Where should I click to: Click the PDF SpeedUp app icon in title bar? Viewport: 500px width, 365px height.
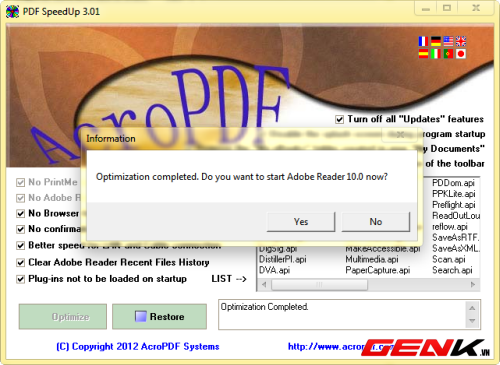[x=13, y=12]
